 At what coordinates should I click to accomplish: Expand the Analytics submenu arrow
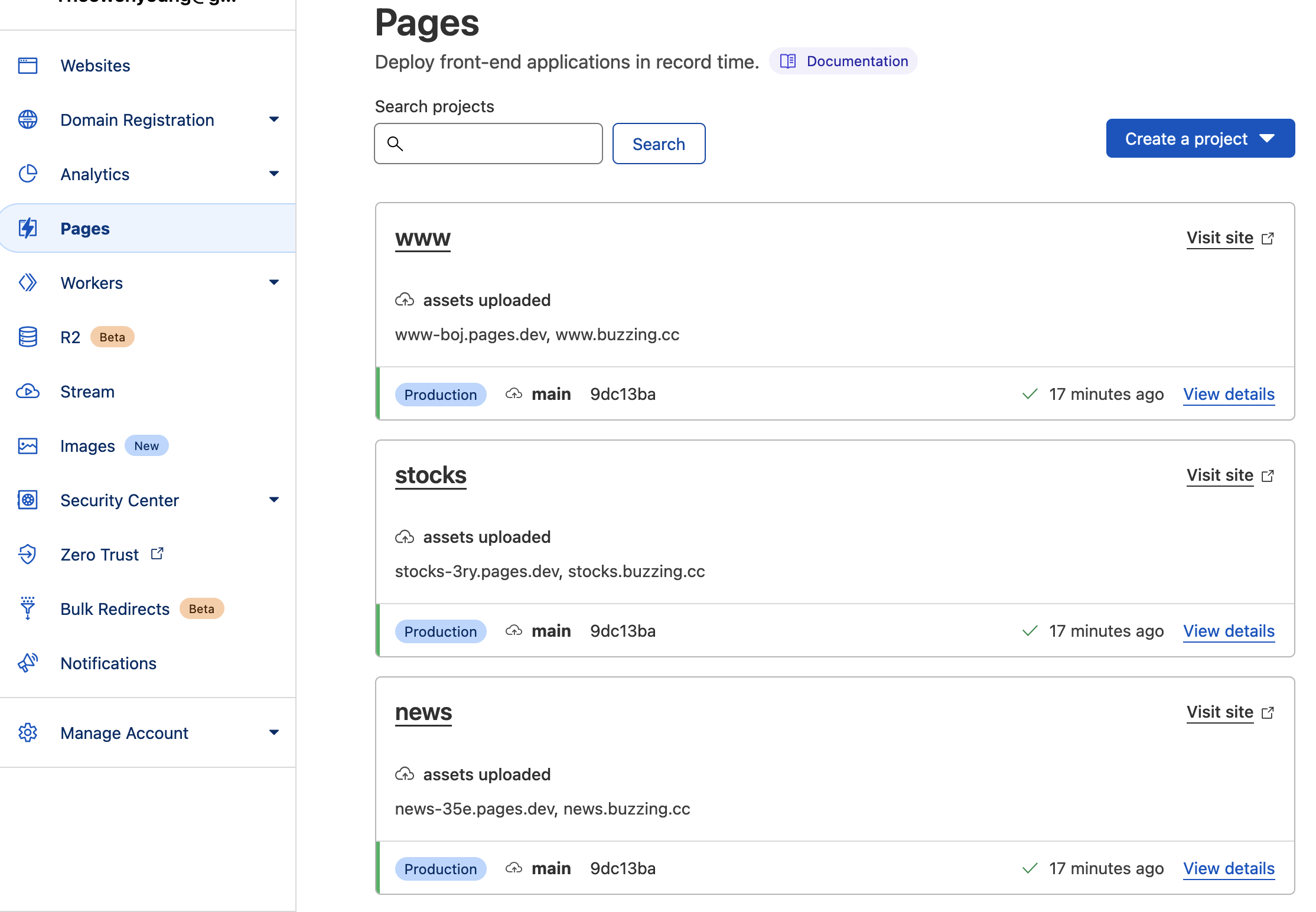(x=274, y=174)
